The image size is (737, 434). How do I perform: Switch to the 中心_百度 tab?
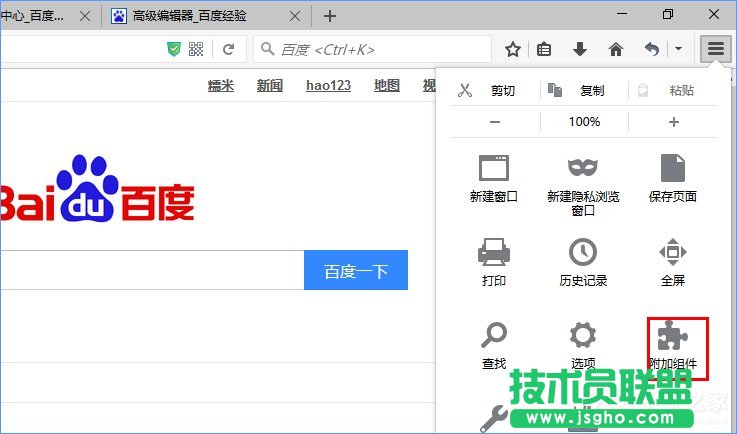(49, 16)
